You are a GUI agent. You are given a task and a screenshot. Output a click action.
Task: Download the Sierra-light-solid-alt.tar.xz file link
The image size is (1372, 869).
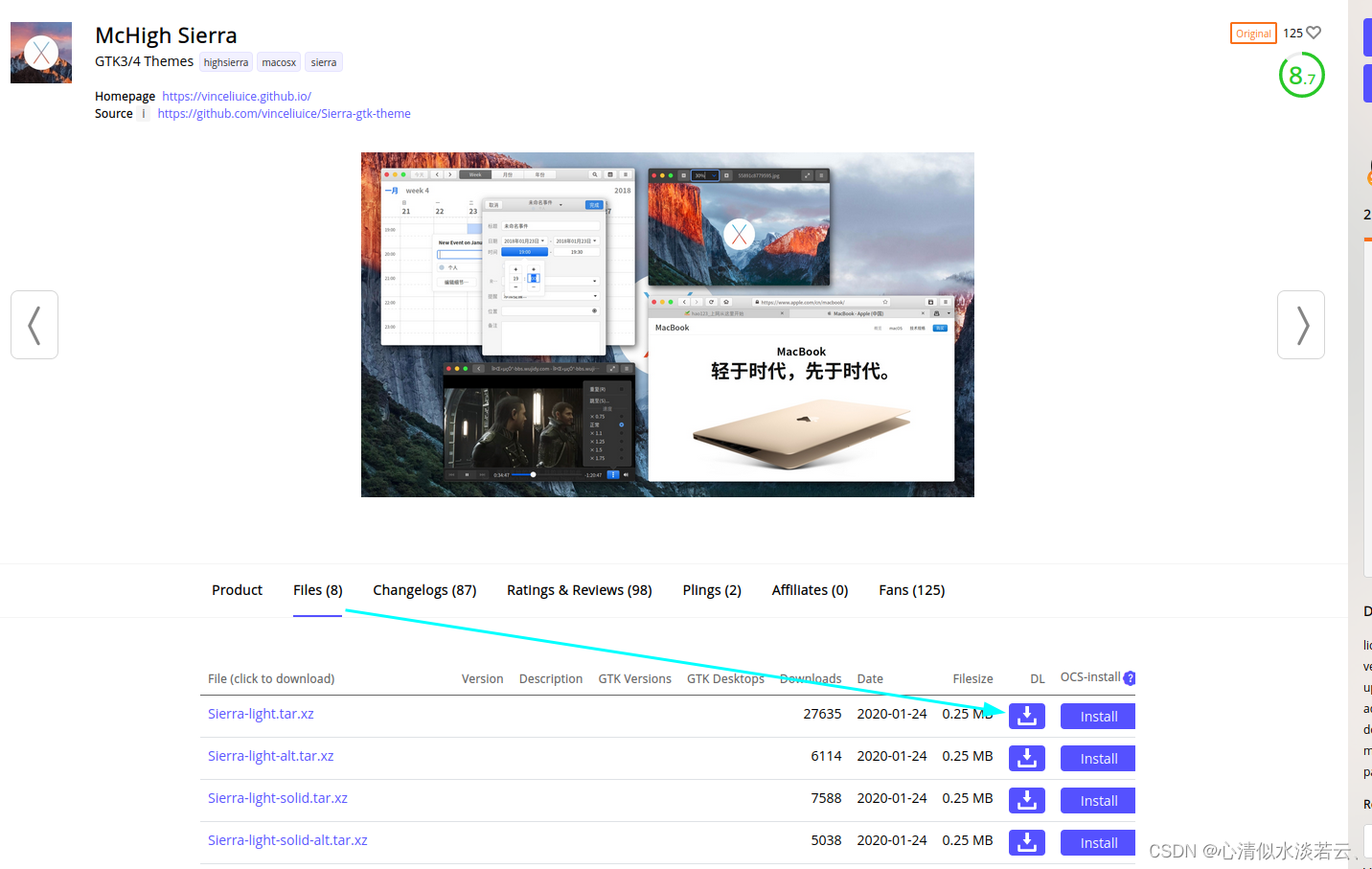coord(287,840)
